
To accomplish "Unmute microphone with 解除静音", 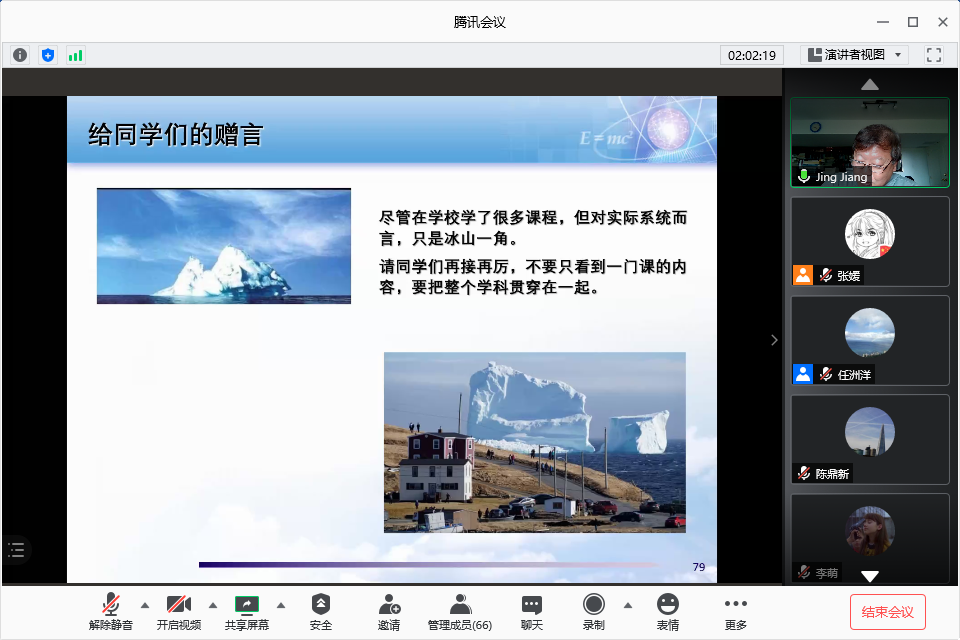I will [x=110, y=611].
